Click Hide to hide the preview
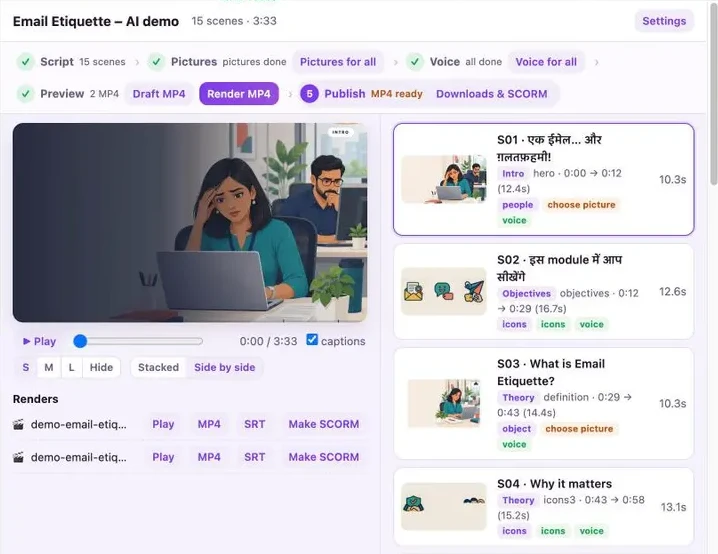 point(101,367)
